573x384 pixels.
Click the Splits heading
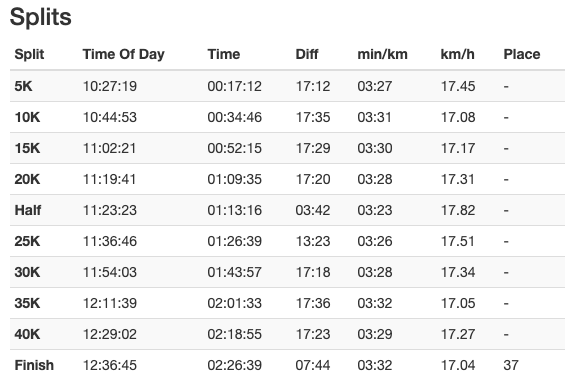click(x=41, y=17)
